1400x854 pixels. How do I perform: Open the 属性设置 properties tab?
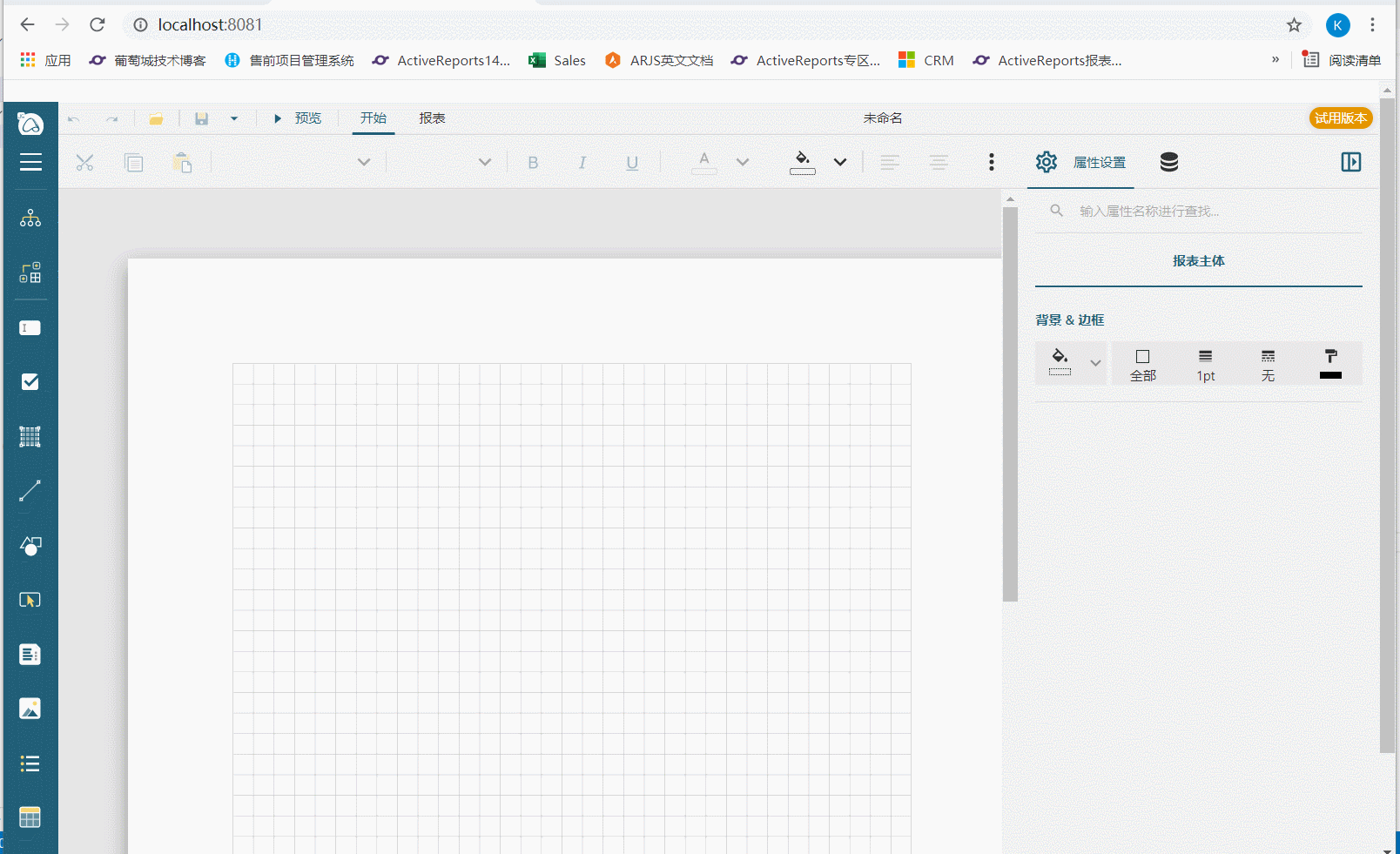pos(1080,162)
